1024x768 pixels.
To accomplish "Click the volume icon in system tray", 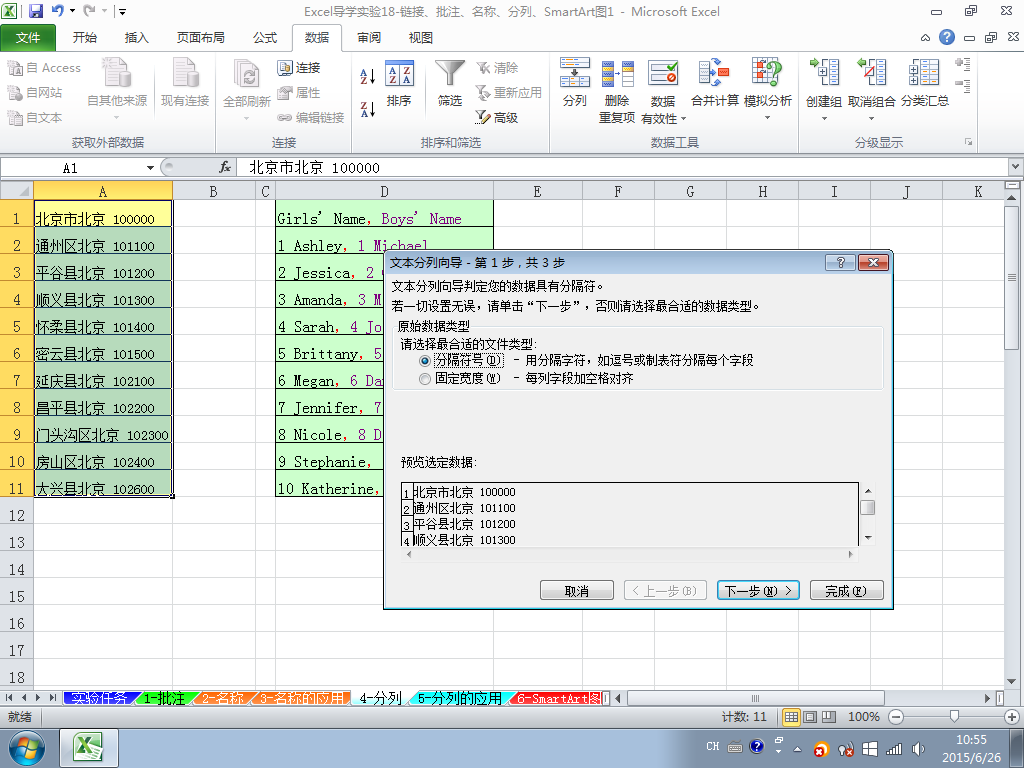I will pyautogui.click(x=920, y=749).
